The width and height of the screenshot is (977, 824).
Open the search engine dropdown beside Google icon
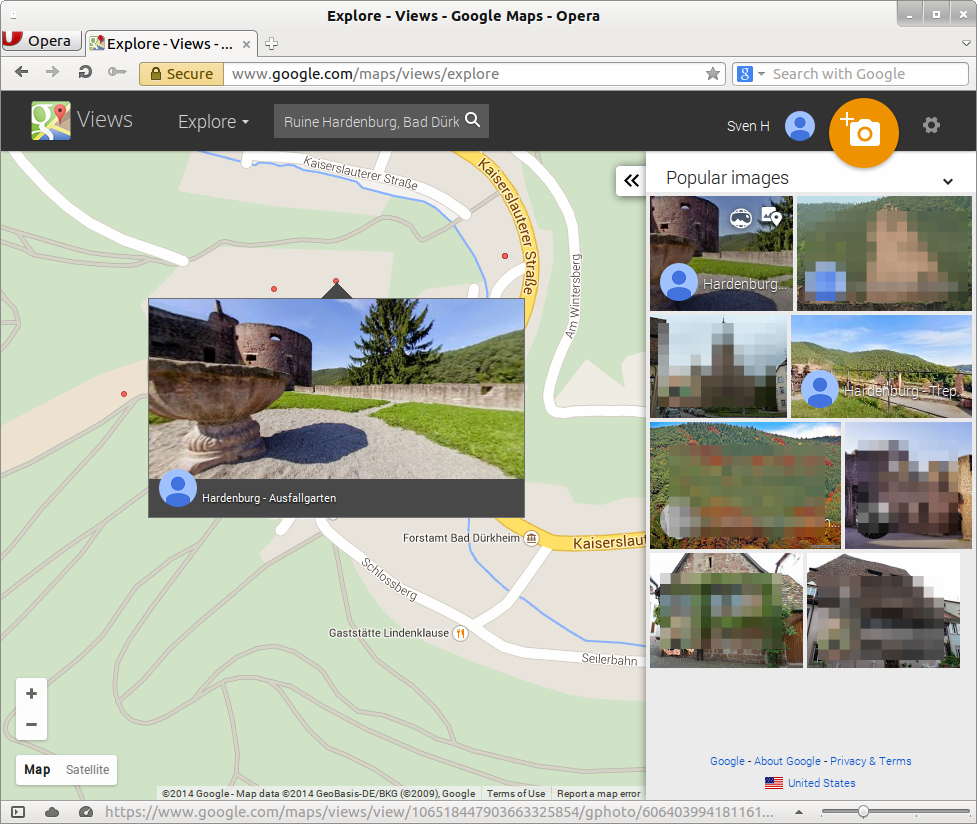[759, 73]
